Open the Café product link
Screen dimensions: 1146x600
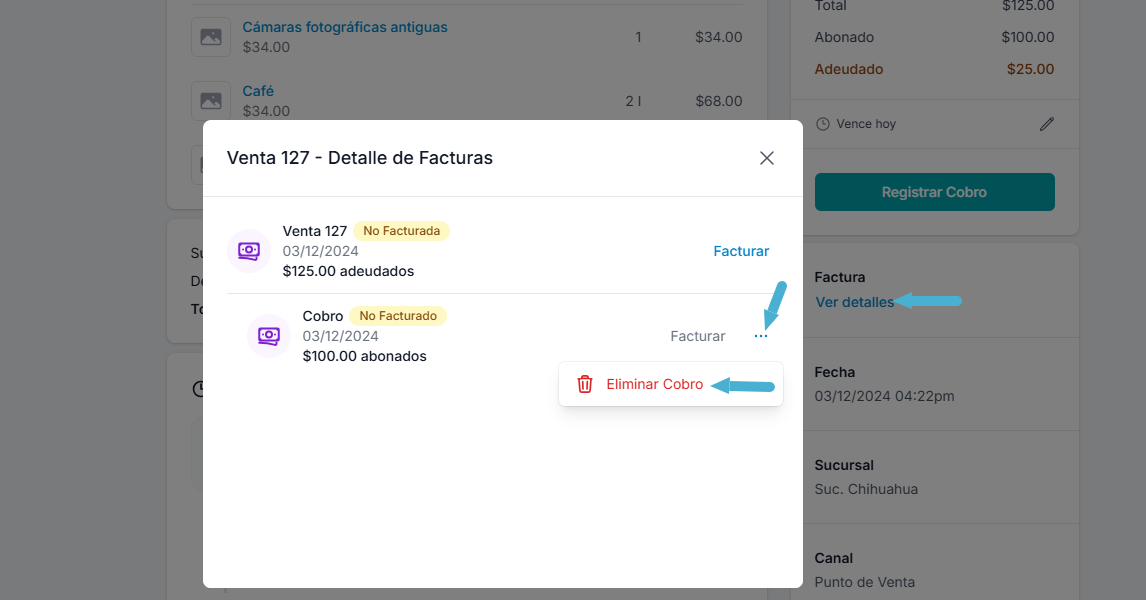(258, 91)
